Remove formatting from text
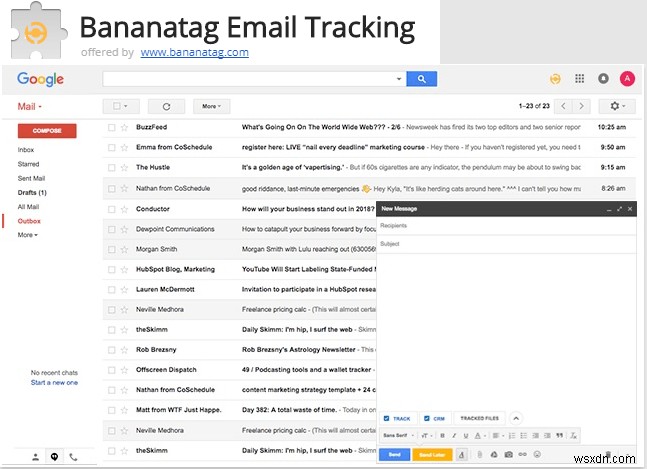 coord(573,436)
